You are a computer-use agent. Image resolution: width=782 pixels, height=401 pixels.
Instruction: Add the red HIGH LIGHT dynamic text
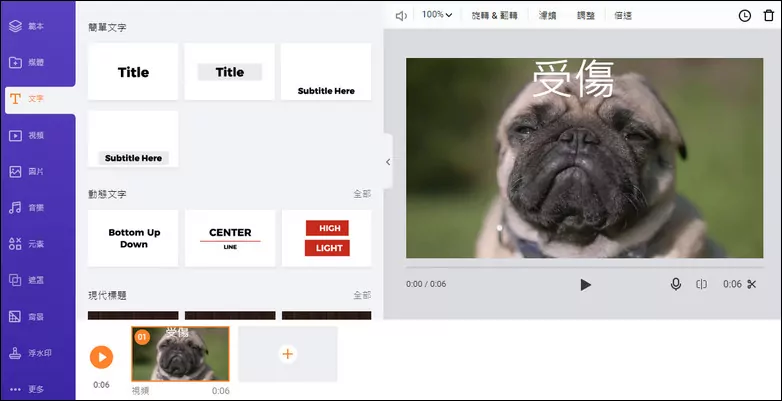327,238
